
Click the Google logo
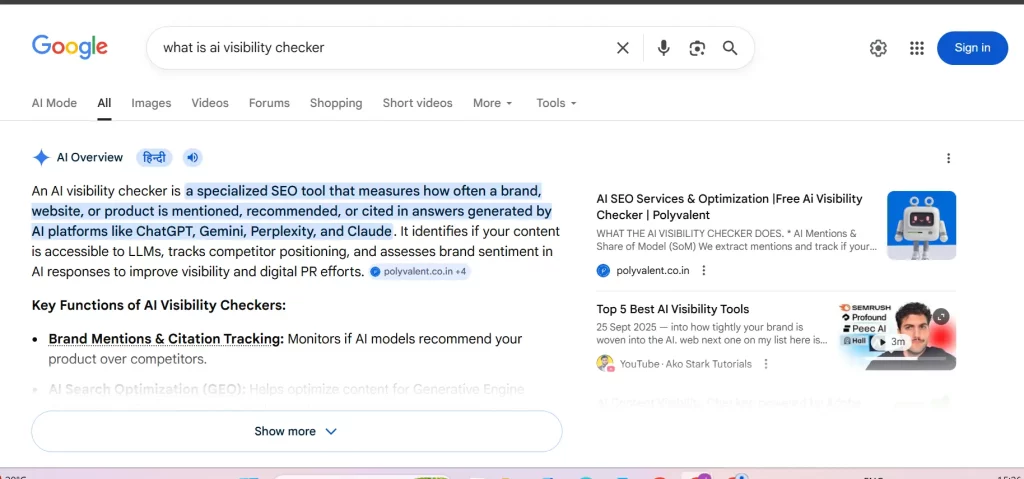[x=70, y=47]
